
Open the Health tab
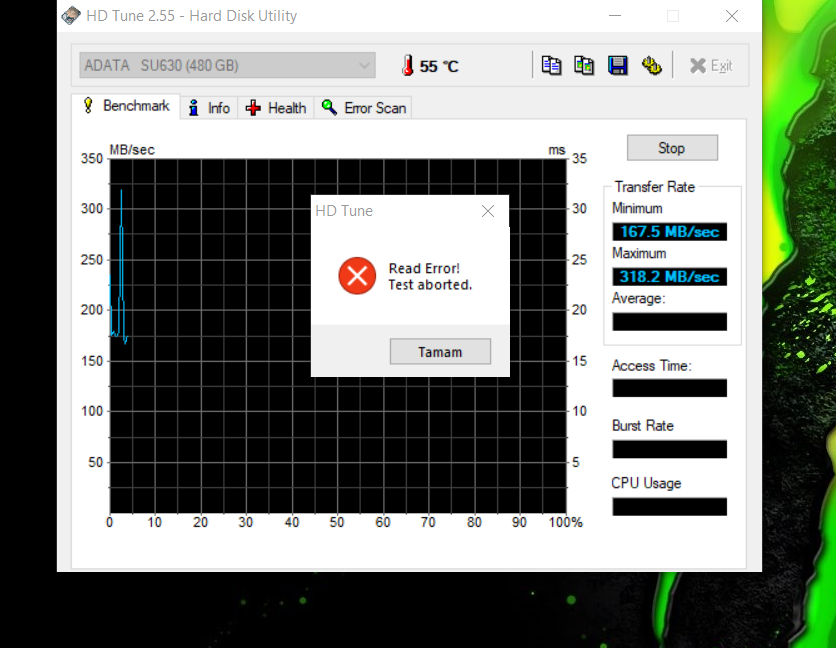(276, 108)
